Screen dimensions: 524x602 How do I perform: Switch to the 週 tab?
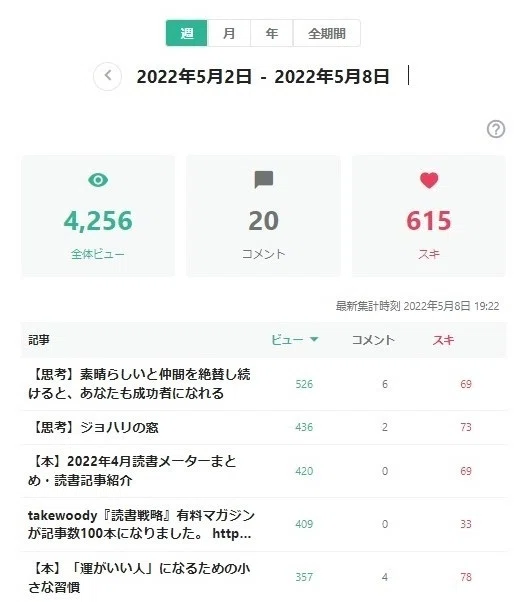(x=187, y=33)
